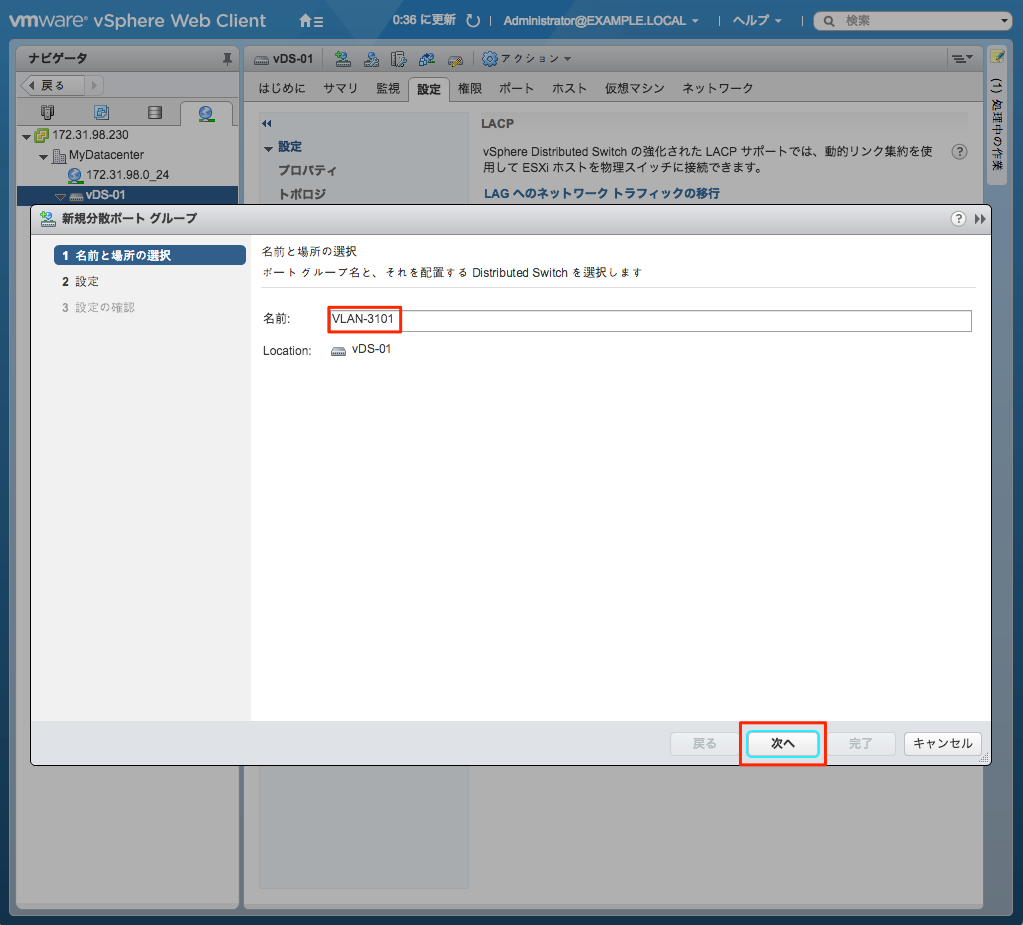
Task: Open Hosts and Clusters navigator tab icon
Action: 48,112
